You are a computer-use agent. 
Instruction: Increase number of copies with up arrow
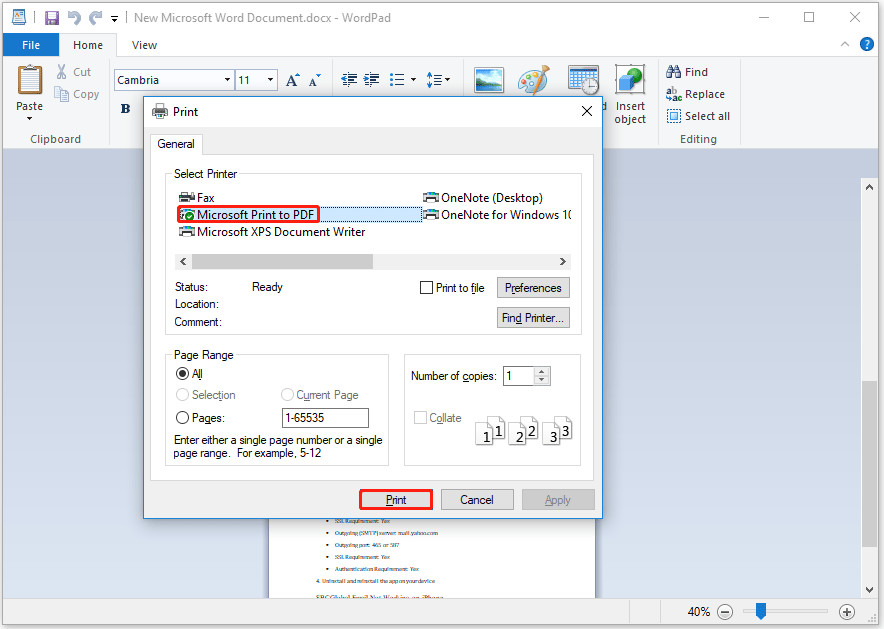point(541,371)
